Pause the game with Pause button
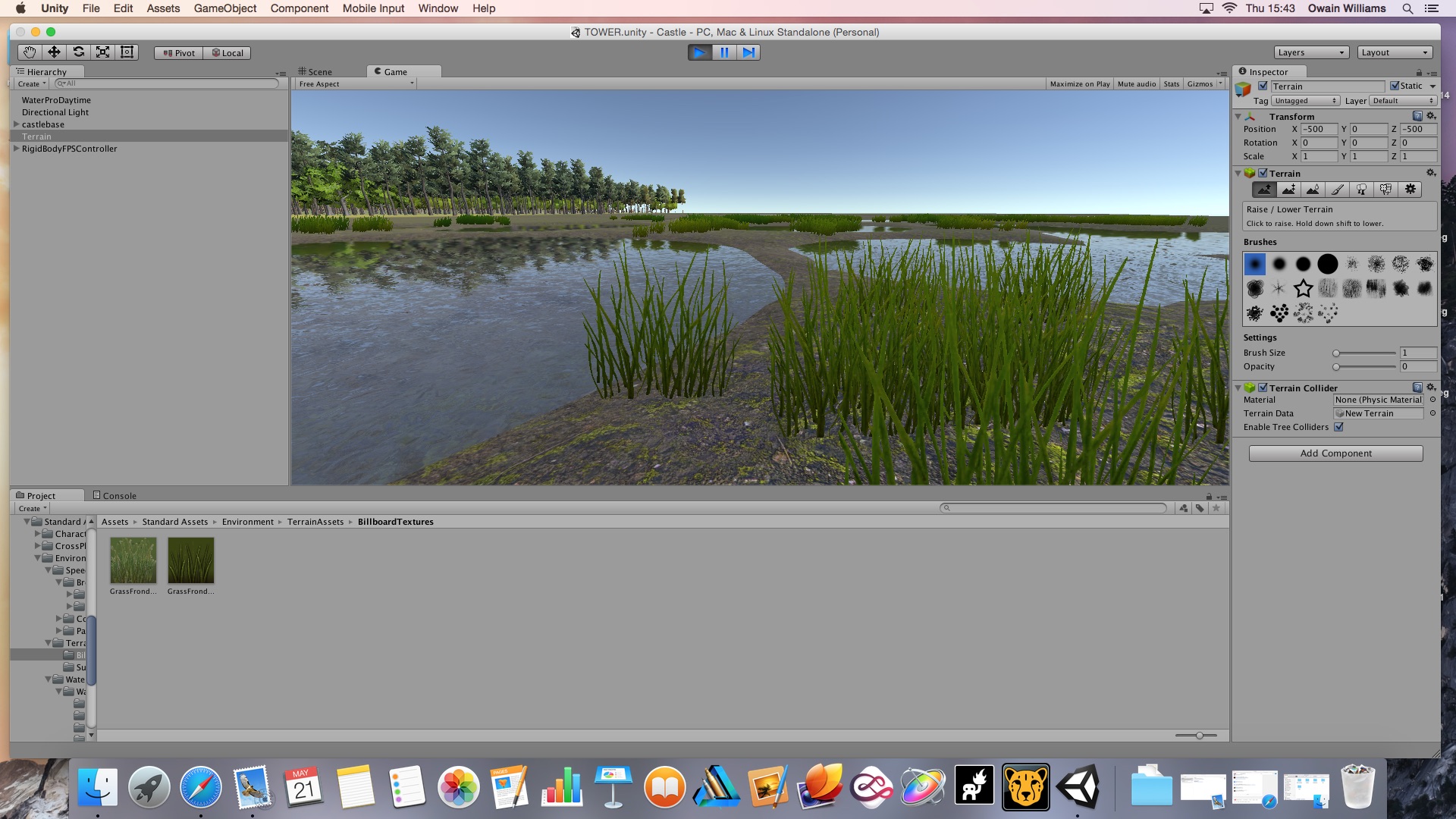The width and height of the screenshot is (1456, 819). 723,52
